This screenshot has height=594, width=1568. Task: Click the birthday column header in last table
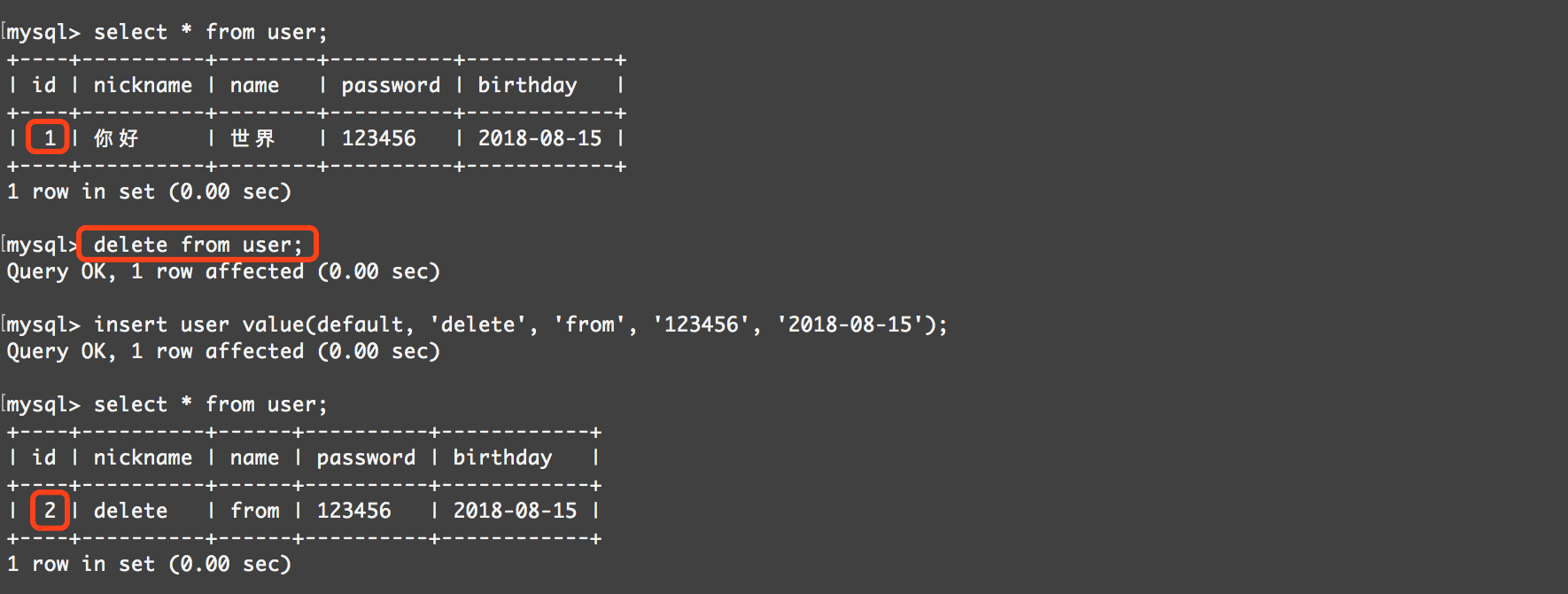502,457
